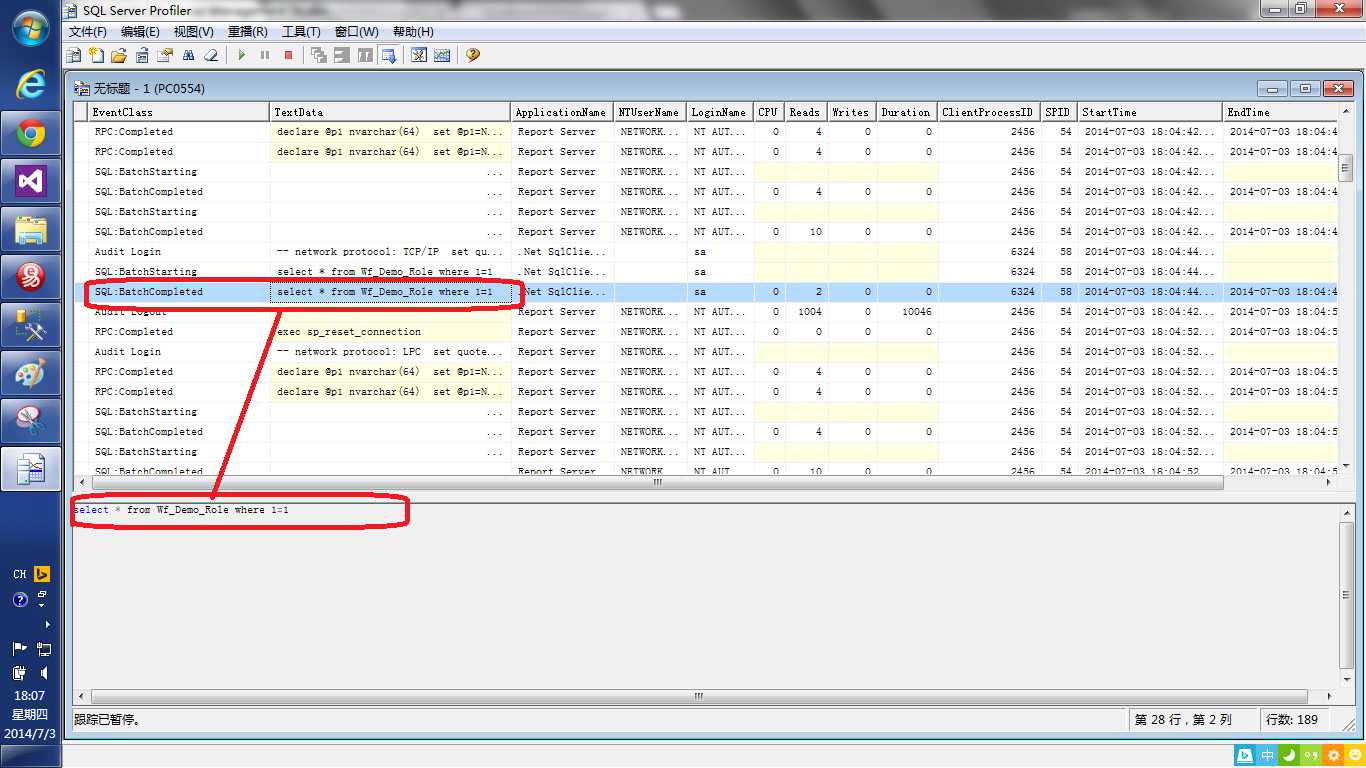Click the Reads value 1004
Viewport: 1366px width, 768px height.
coord(809,312)
